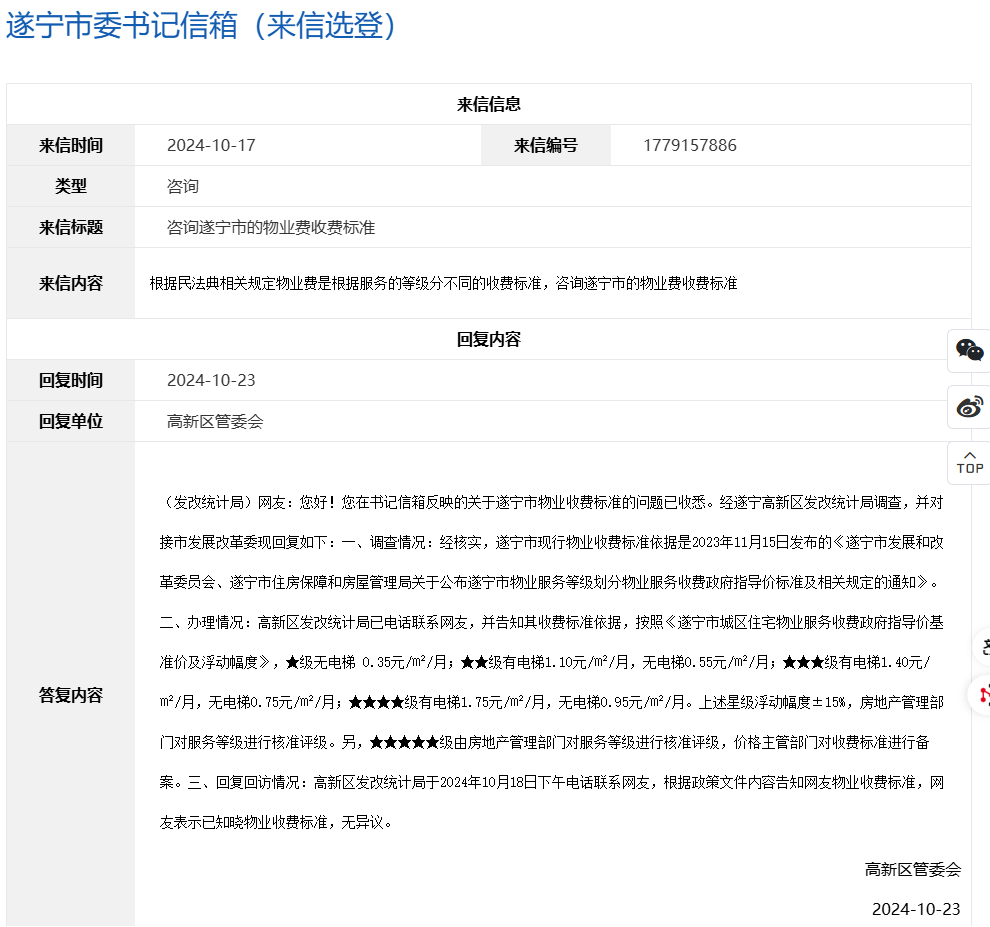Image resolution: width=990 pixels, height=927 pixels.
Task: Click the letter content text about 民法典
Action: [443, 283]
